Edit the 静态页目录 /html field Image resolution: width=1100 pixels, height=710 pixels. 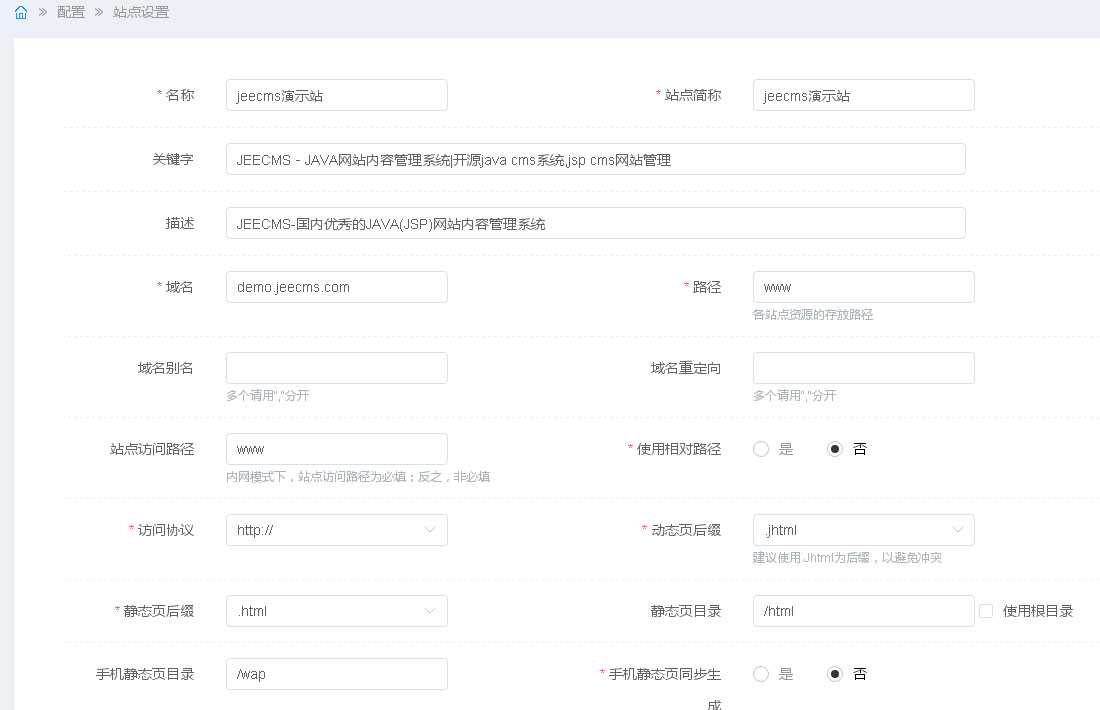point(864,611)
